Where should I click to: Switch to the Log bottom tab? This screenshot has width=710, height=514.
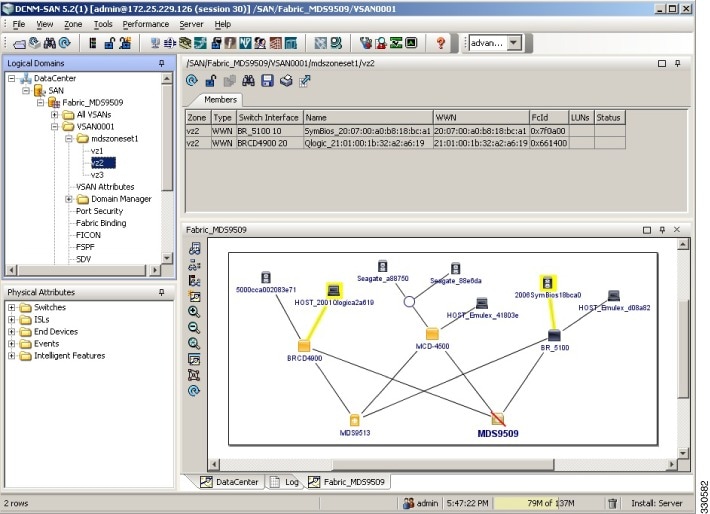(285, 482)
